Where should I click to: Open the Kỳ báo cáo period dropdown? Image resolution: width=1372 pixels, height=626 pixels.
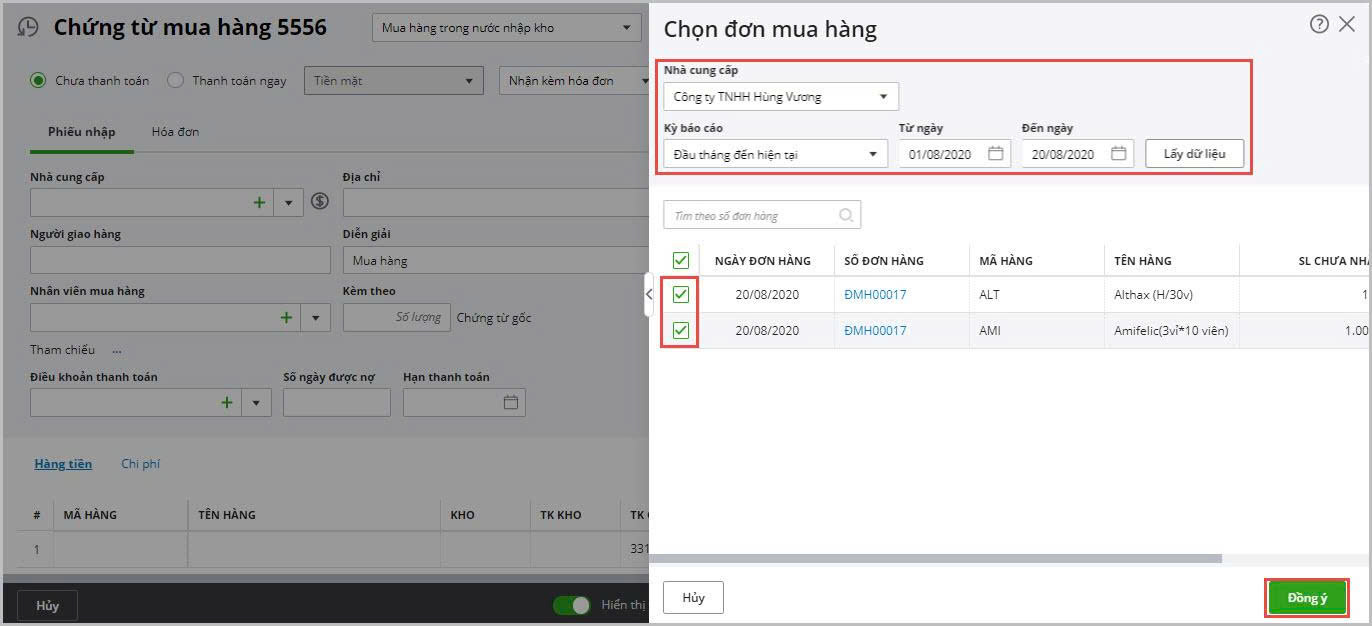tap(872, 154)
